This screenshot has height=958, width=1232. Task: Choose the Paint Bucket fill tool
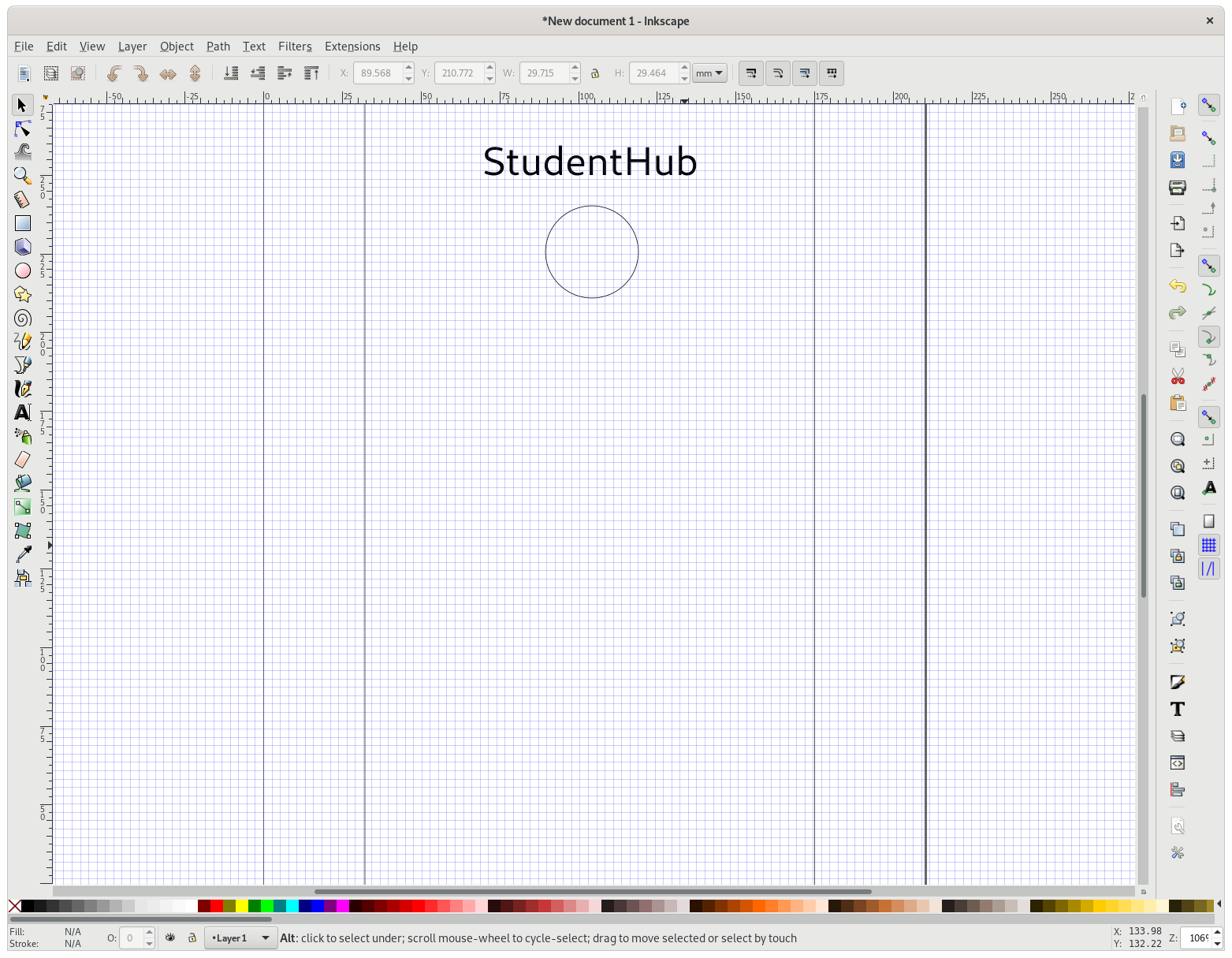(x=22, y=483)
